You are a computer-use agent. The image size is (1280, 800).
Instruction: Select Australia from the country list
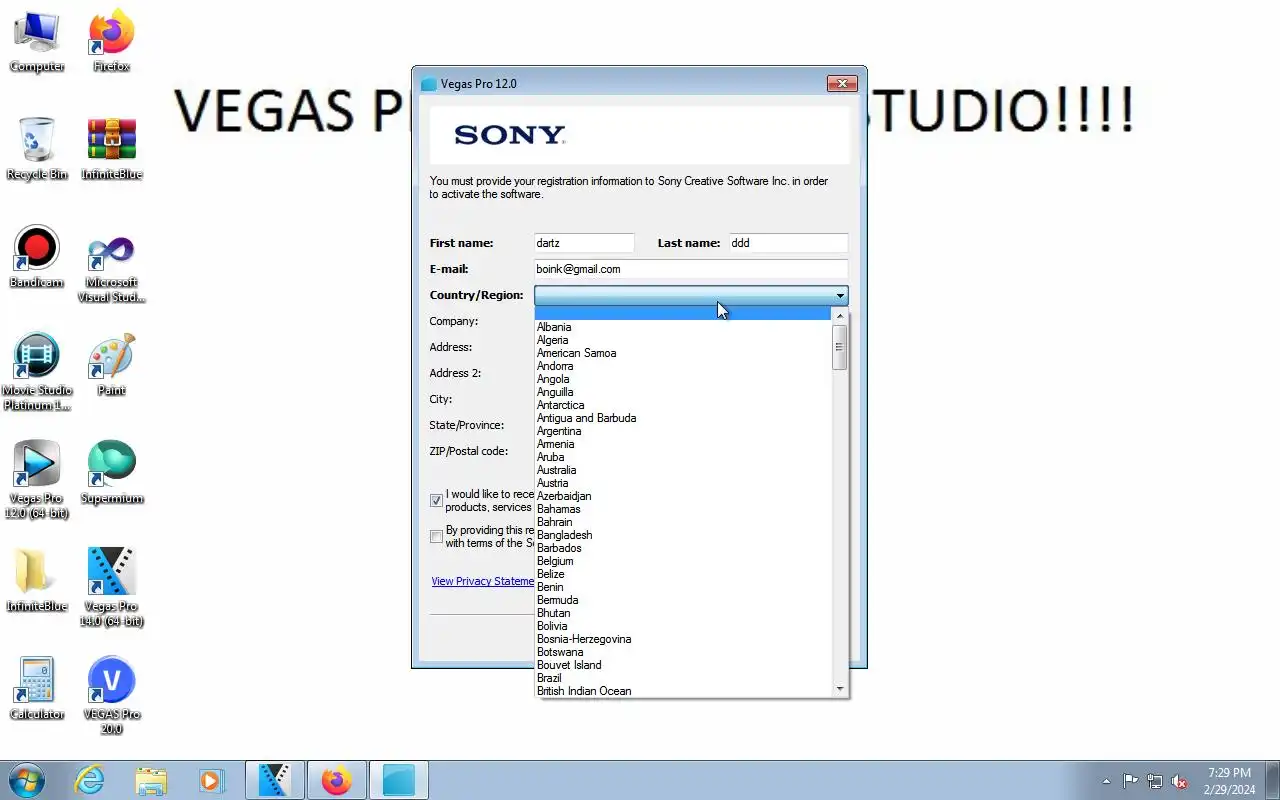click(x=683, y=470)
